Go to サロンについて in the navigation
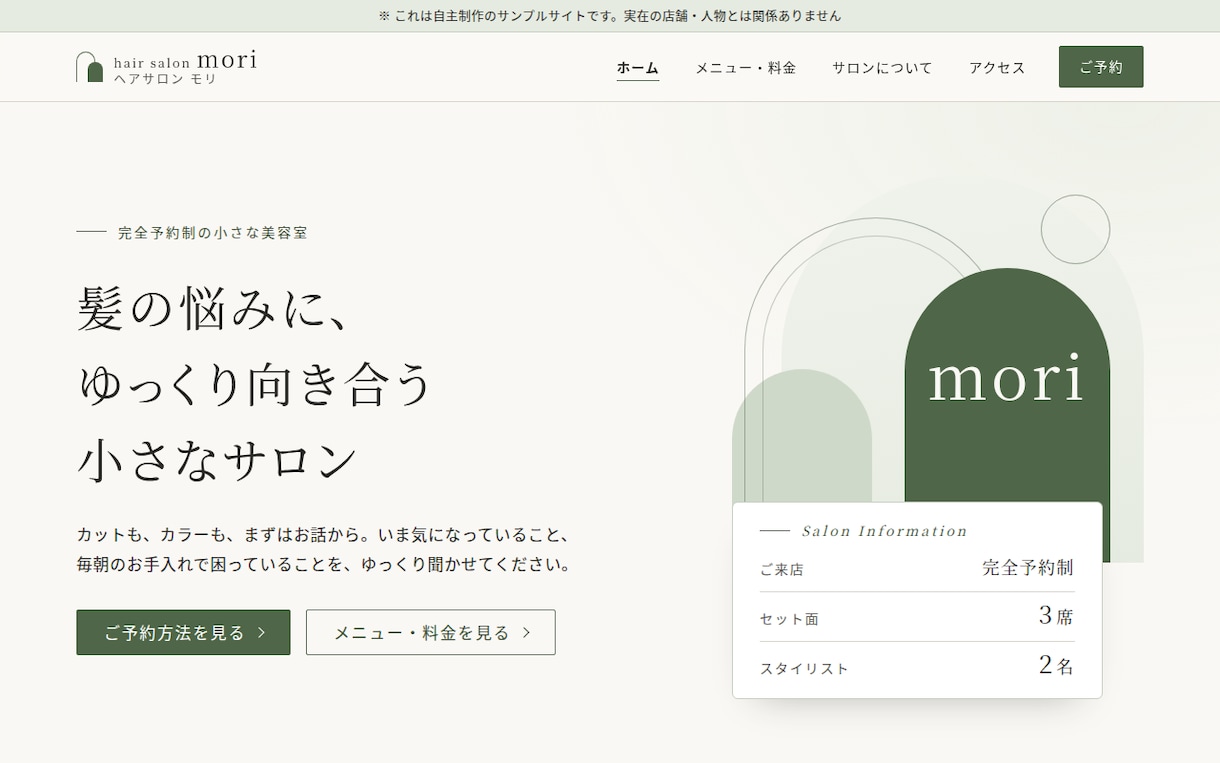Image resolution: width=1220 pixels, height=763 pixels. (882, 68)
